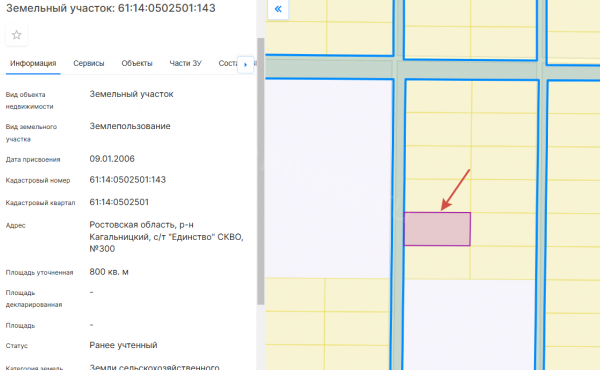Image resolution: width=600 pixels, height=370 pixels.
Task: Add parcel to favorites with star icon
Action: click(16, 35)
